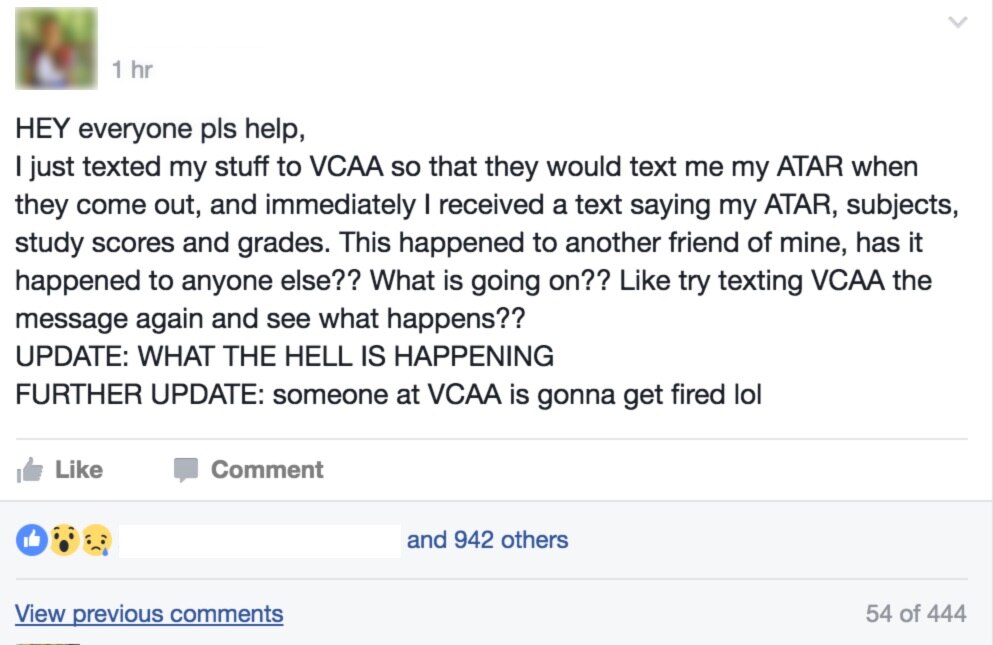Screen dimensions: 993x645
Task: Expand View previous comments
Action: click(x=149, y=613)
